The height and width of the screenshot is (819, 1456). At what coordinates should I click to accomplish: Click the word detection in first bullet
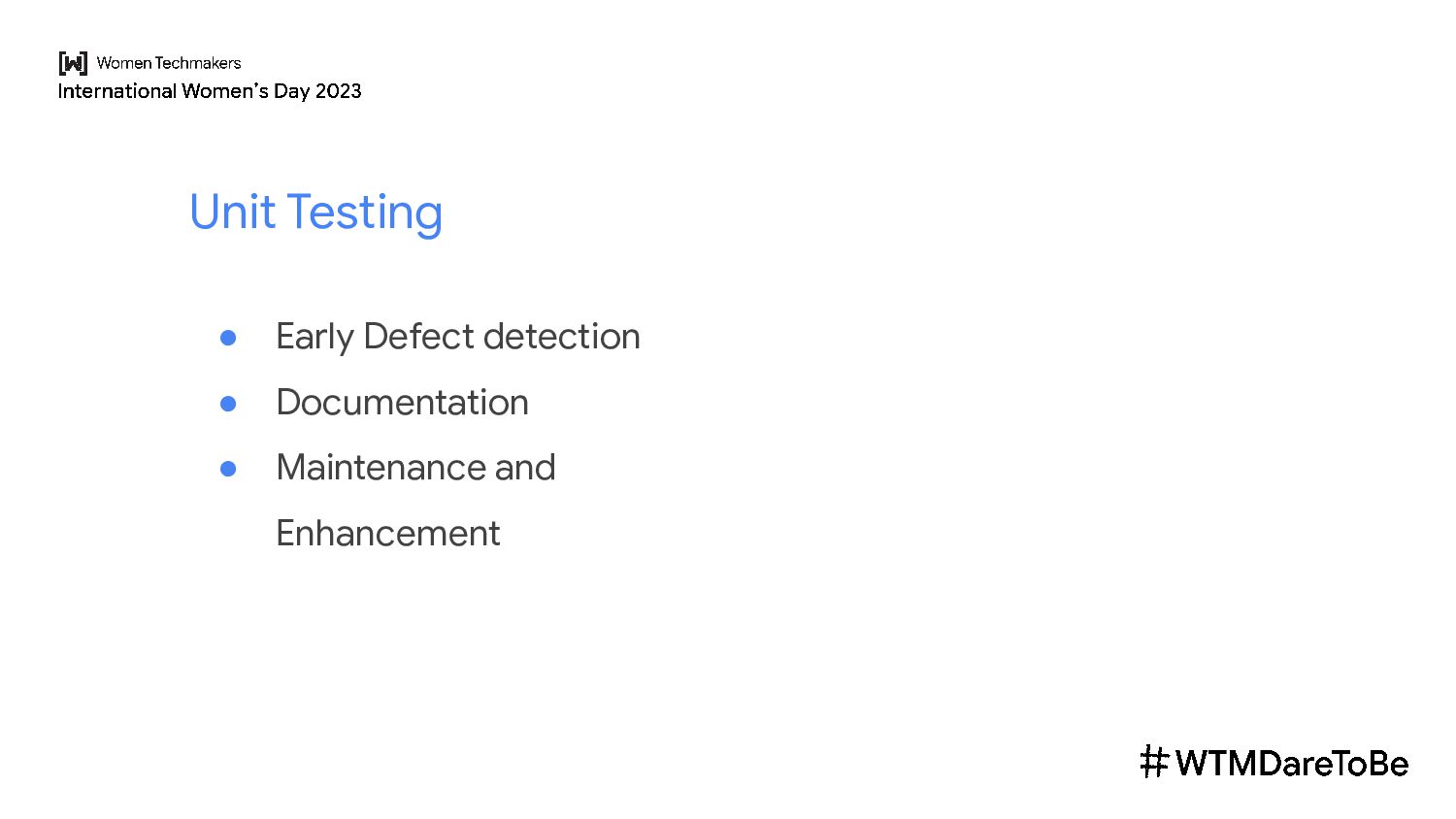click(x=562, y=337)
